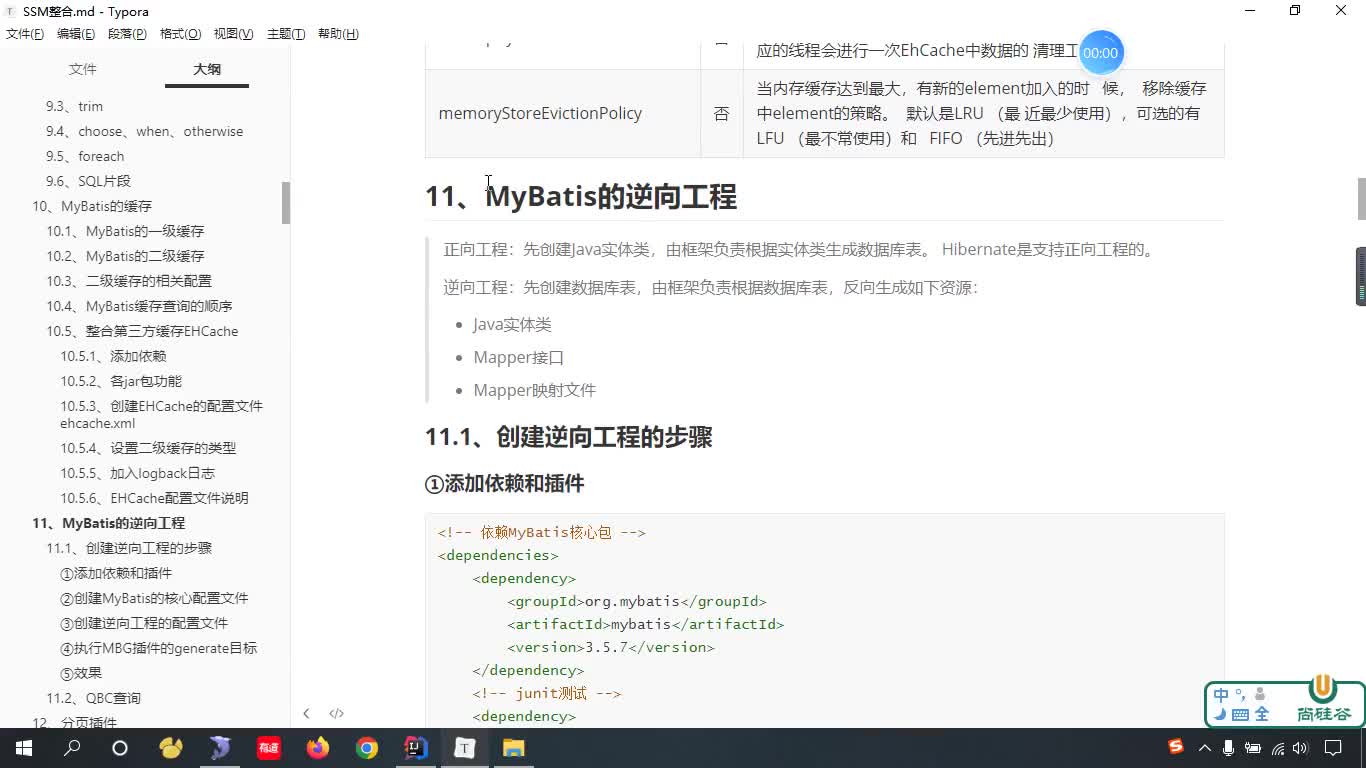Open the Windows Start menu
The height and width of the screenshot is (768, 1366).
[x=23, y=748]
